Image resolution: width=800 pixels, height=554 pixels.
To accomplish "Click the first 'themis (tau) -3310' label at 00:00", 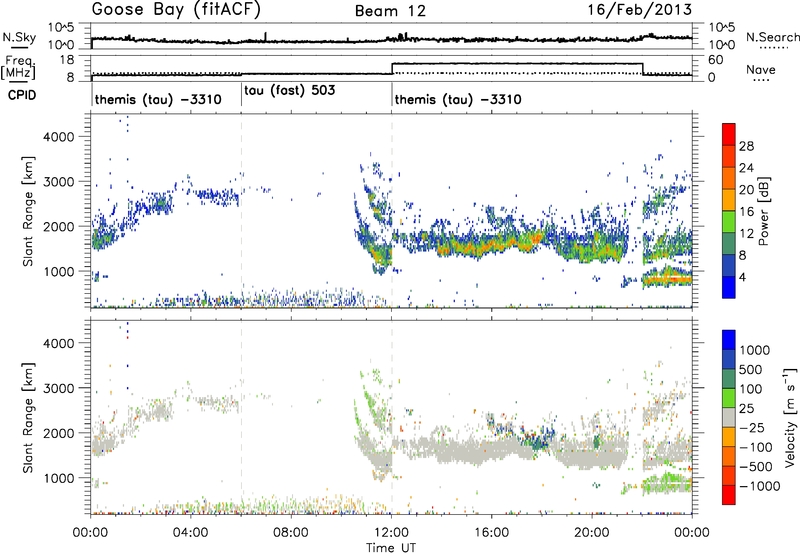I will pos(158,99).
